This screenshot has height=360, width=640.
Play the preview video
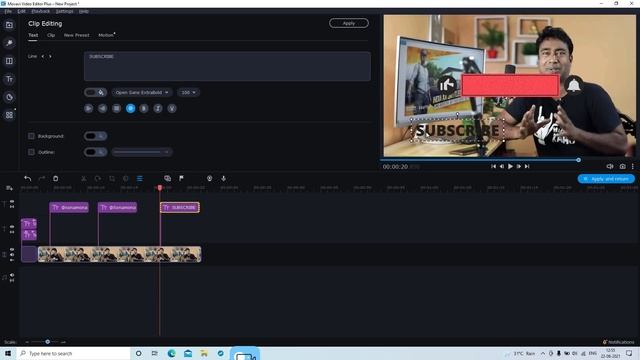(x=510, y=167)
